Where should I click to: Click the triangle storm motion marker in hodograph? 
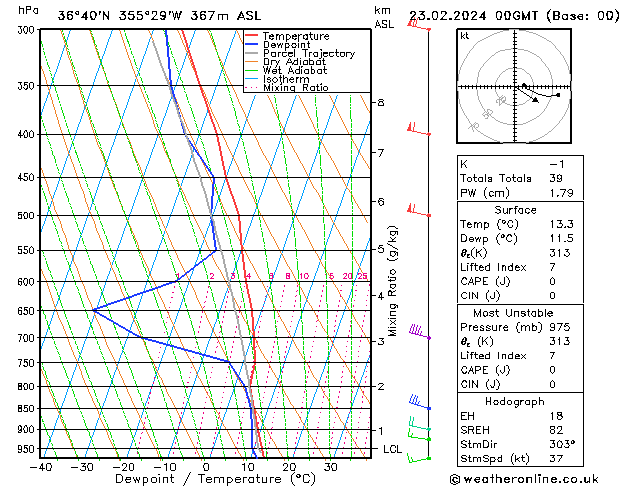coord(535,99)
